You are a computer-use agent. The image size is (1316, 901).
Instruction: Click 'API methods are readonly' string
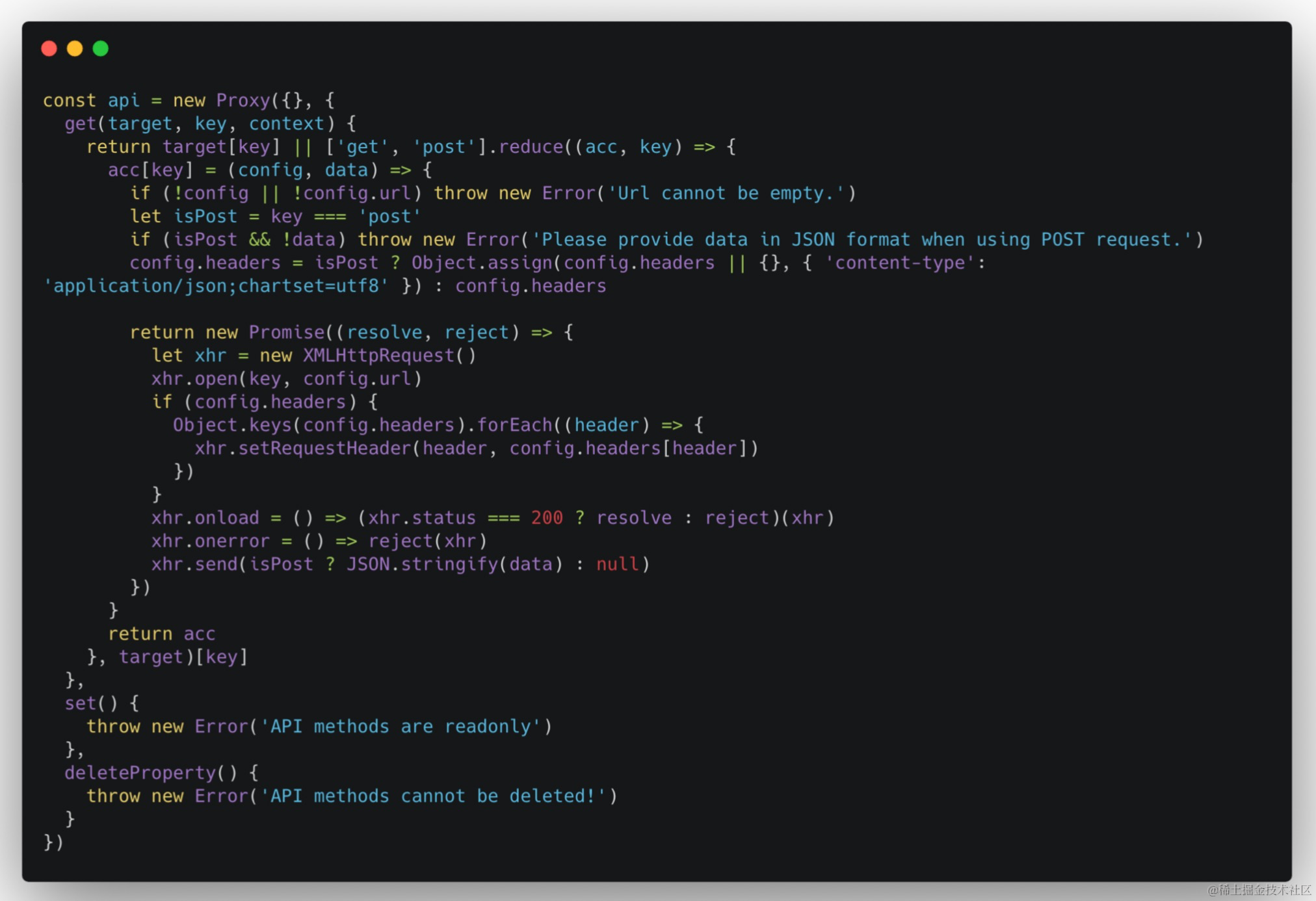401,726
